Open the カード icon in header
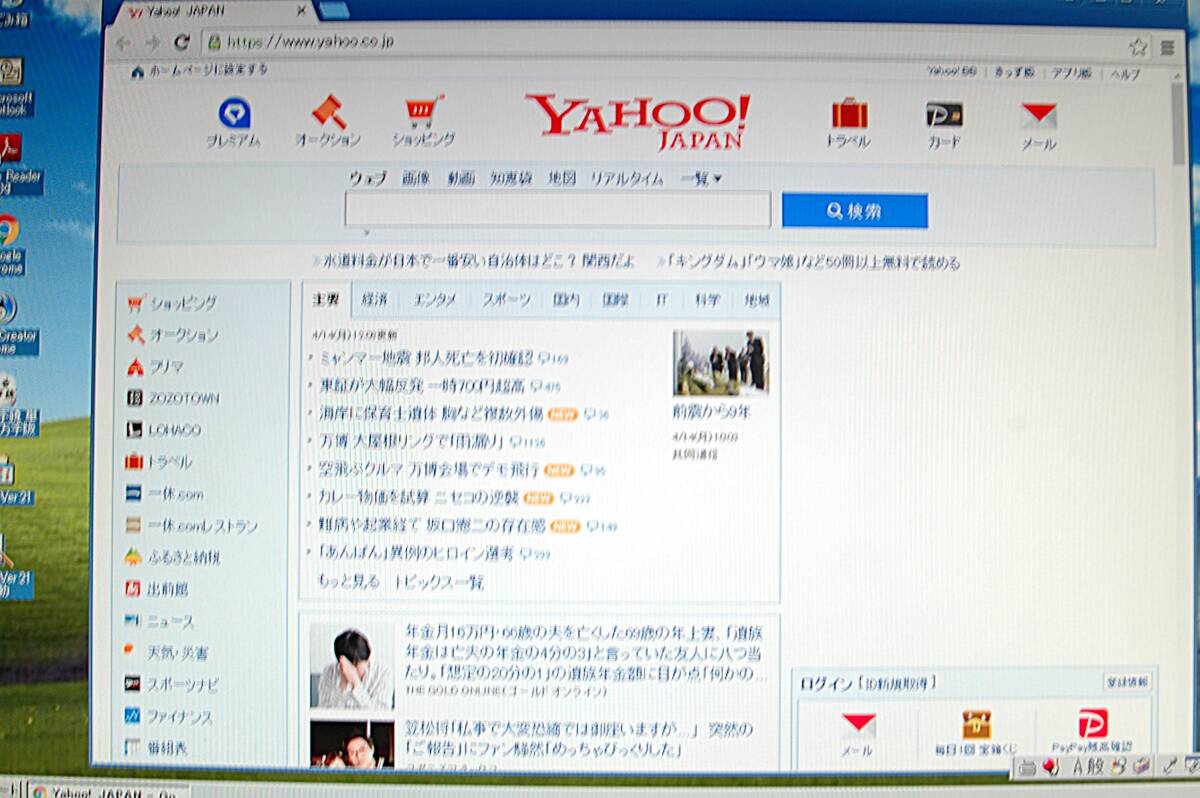Image resolution: width=1200 pixels, height=798 pixels. coord(944,114)
